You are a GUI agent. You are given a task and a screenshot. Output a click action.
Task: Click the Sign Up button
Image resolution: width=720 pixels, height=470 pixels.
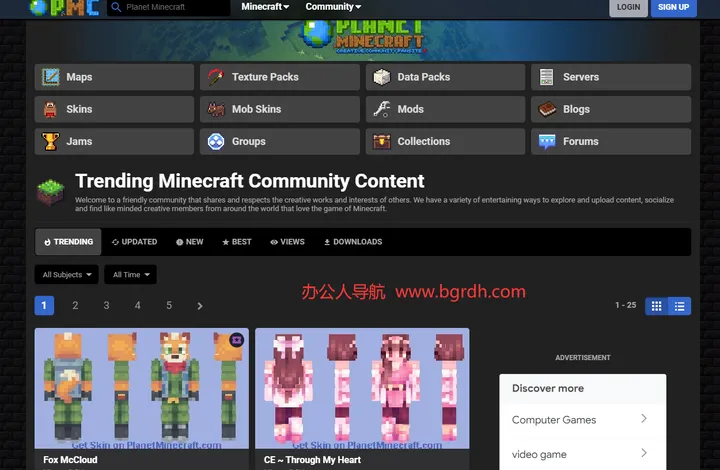(674, 7)
